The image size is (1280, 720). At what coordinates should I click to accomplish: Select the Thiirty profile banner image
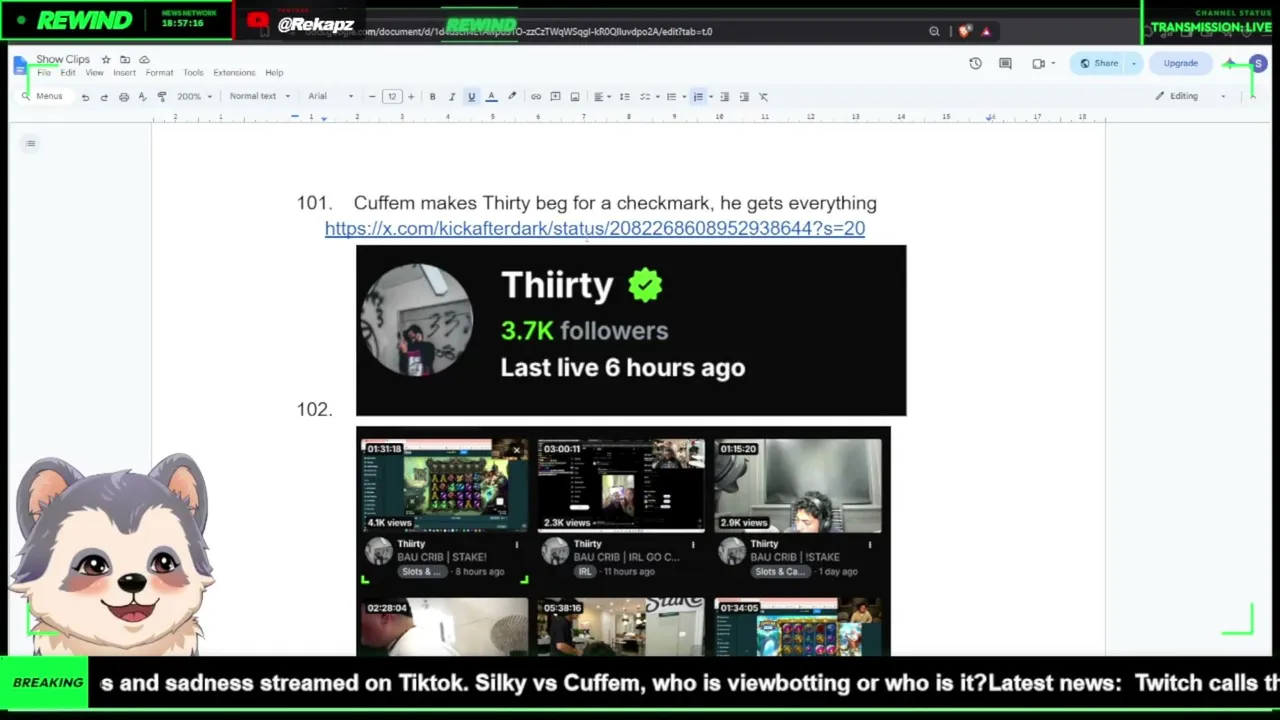click(631, 330)
